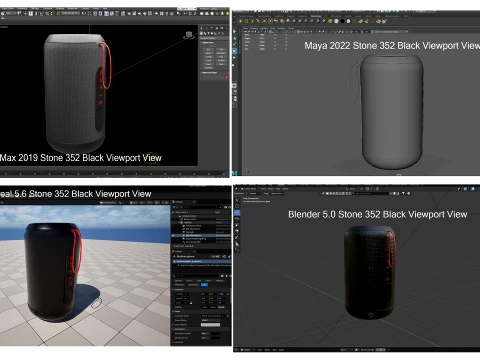
Task: Pick the Measure tool in Blender toolbar
Action: (x=237, y=244)
